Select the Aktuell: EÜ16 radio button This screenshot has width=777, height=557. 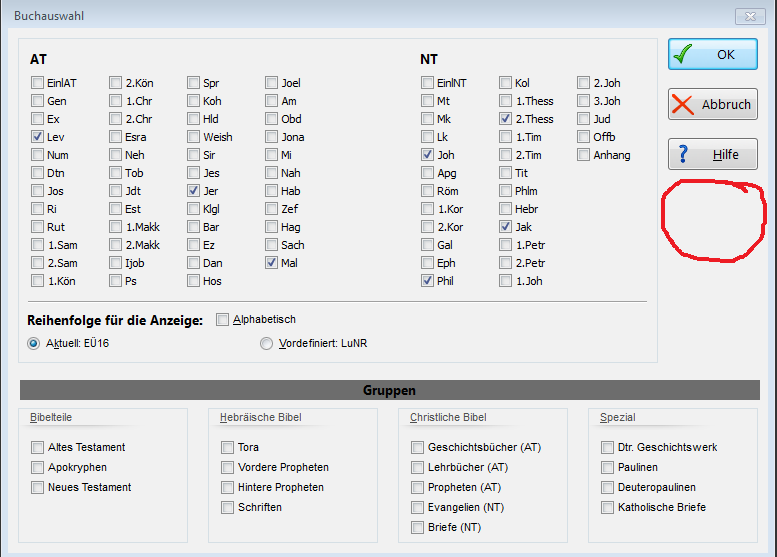33,343
